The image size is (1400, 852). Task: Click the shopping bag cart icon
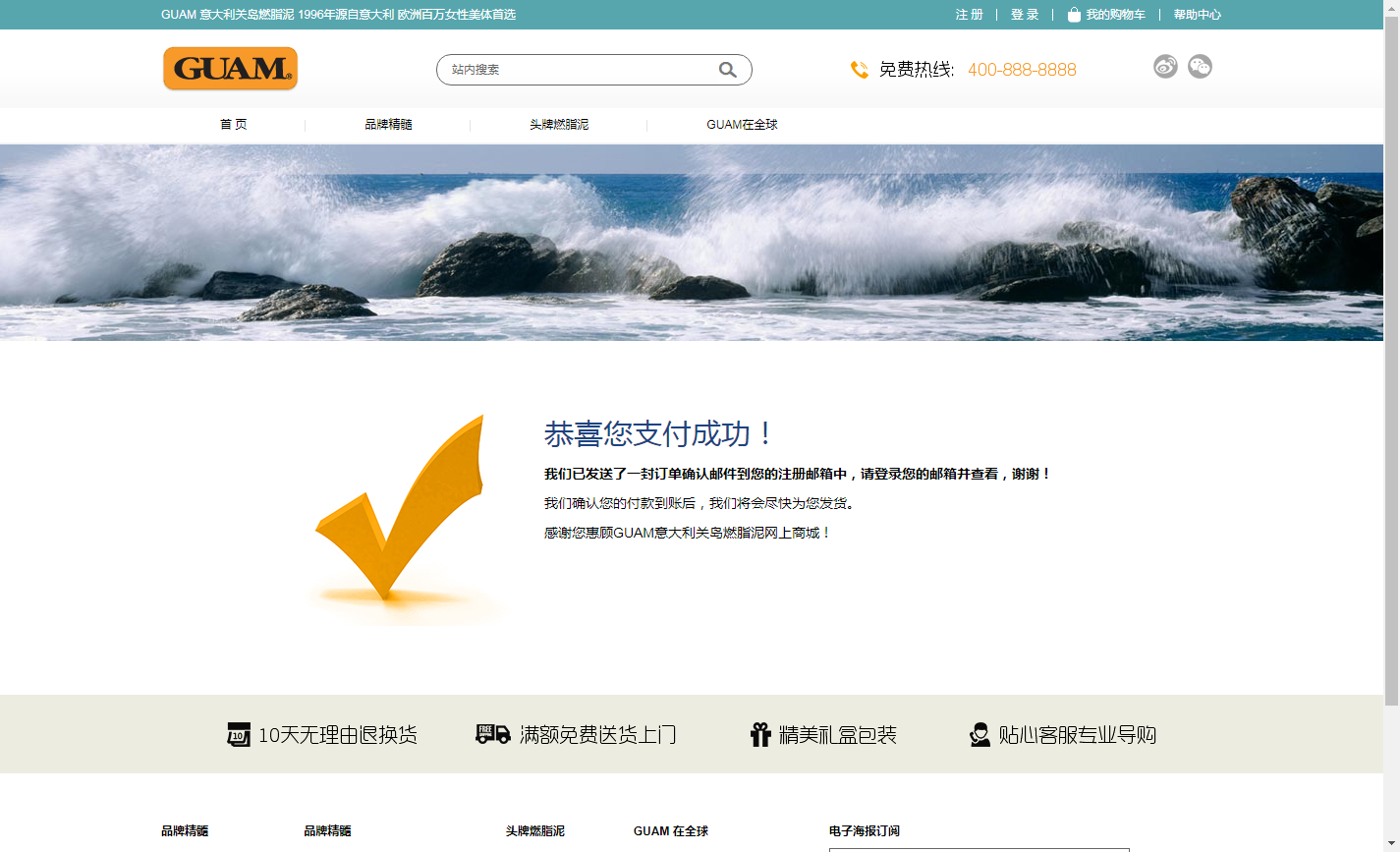[1074, 15]
